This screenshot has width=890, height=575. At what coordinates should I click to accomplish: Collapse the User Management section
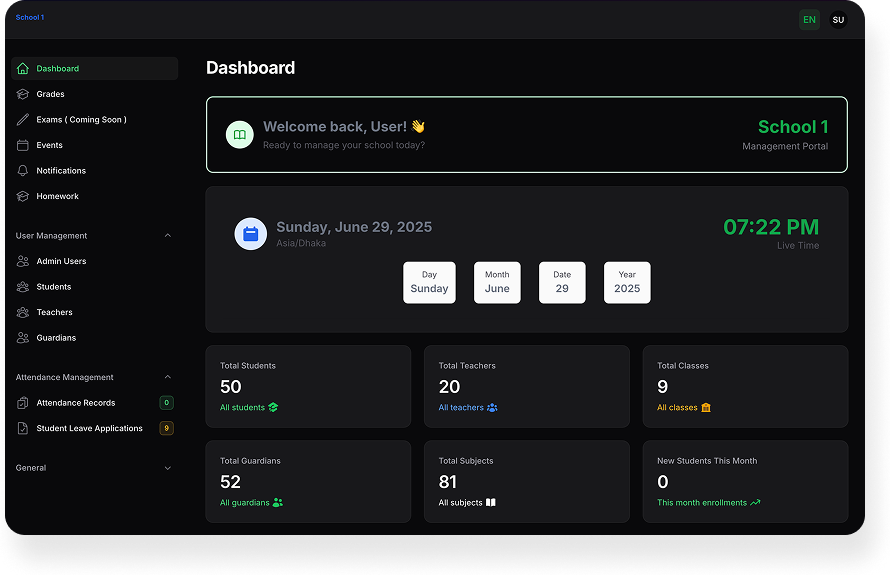pyautogui.click(x=167, y=236)
